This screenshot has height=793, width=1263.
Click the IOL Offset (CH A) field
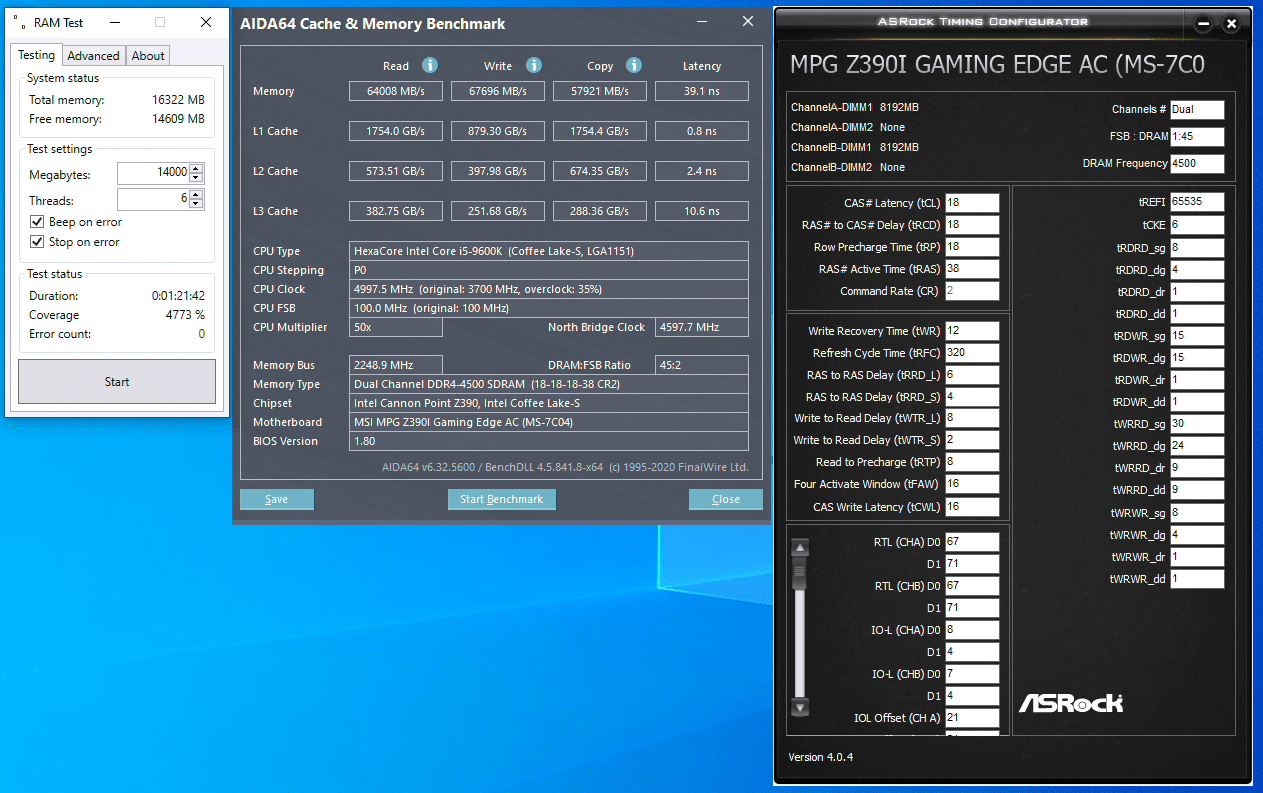coord(972,718)
